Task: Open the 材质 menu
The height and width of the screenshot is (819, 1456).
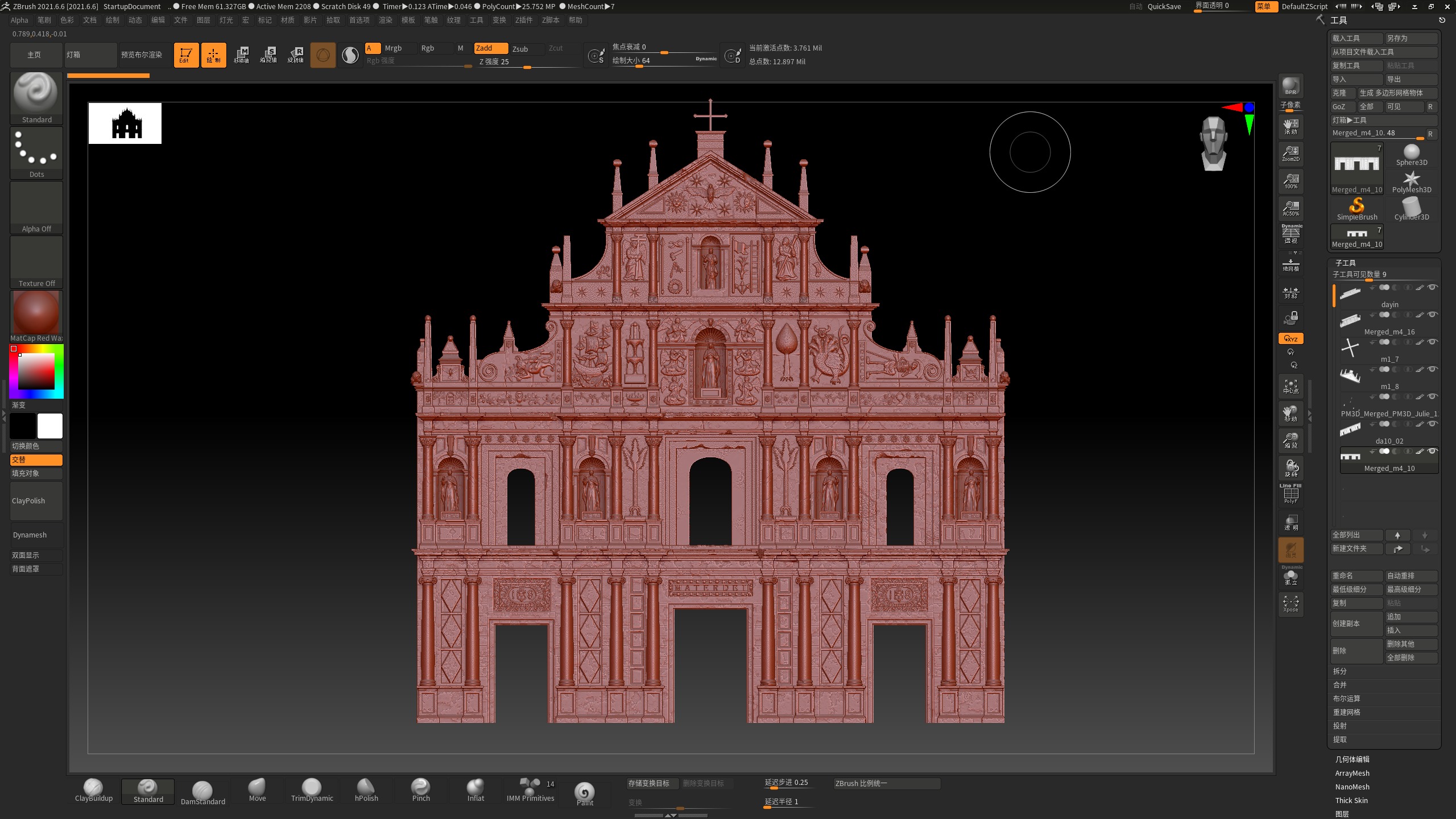Action: pos(288,20)
